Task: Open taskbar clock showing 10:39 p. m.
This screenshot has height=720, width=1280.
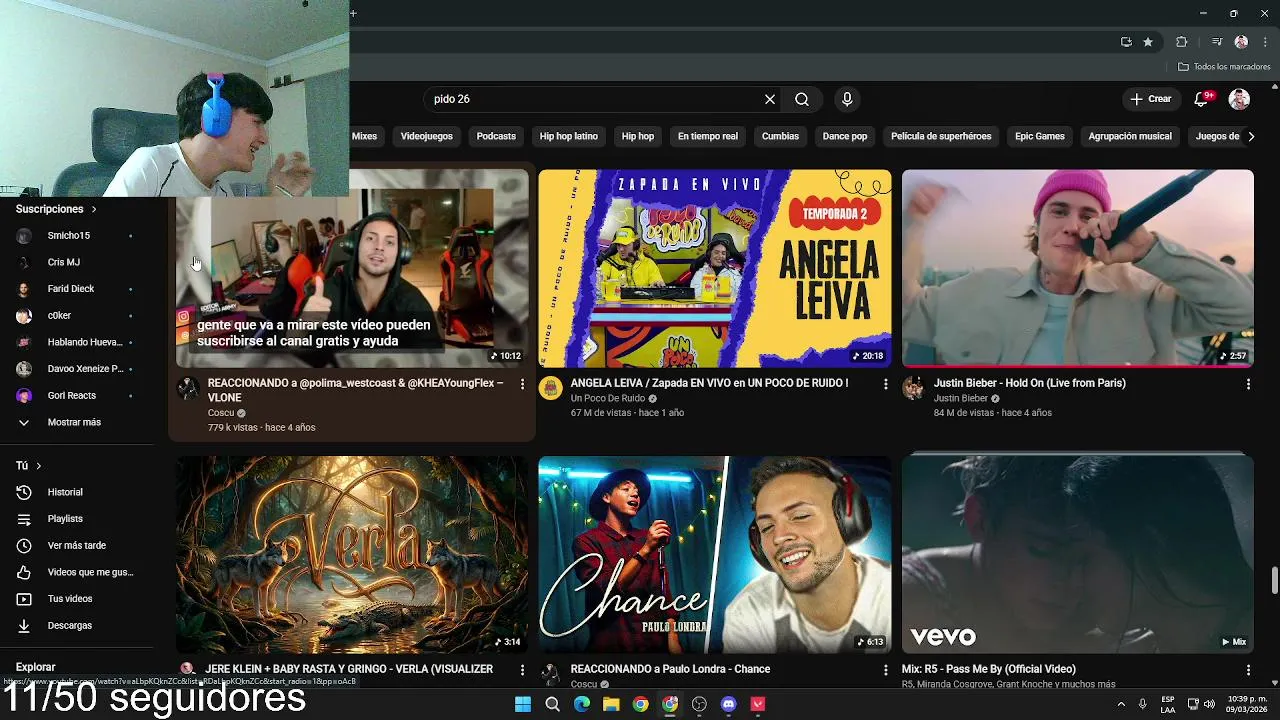Action: [1246, 704]
